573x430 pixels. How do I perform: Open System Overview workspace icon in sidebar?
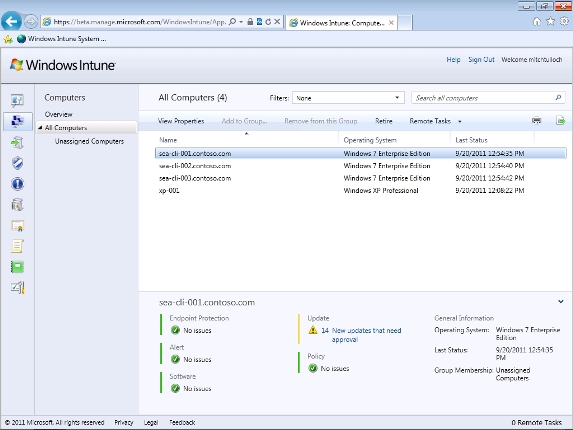(17, 100)
